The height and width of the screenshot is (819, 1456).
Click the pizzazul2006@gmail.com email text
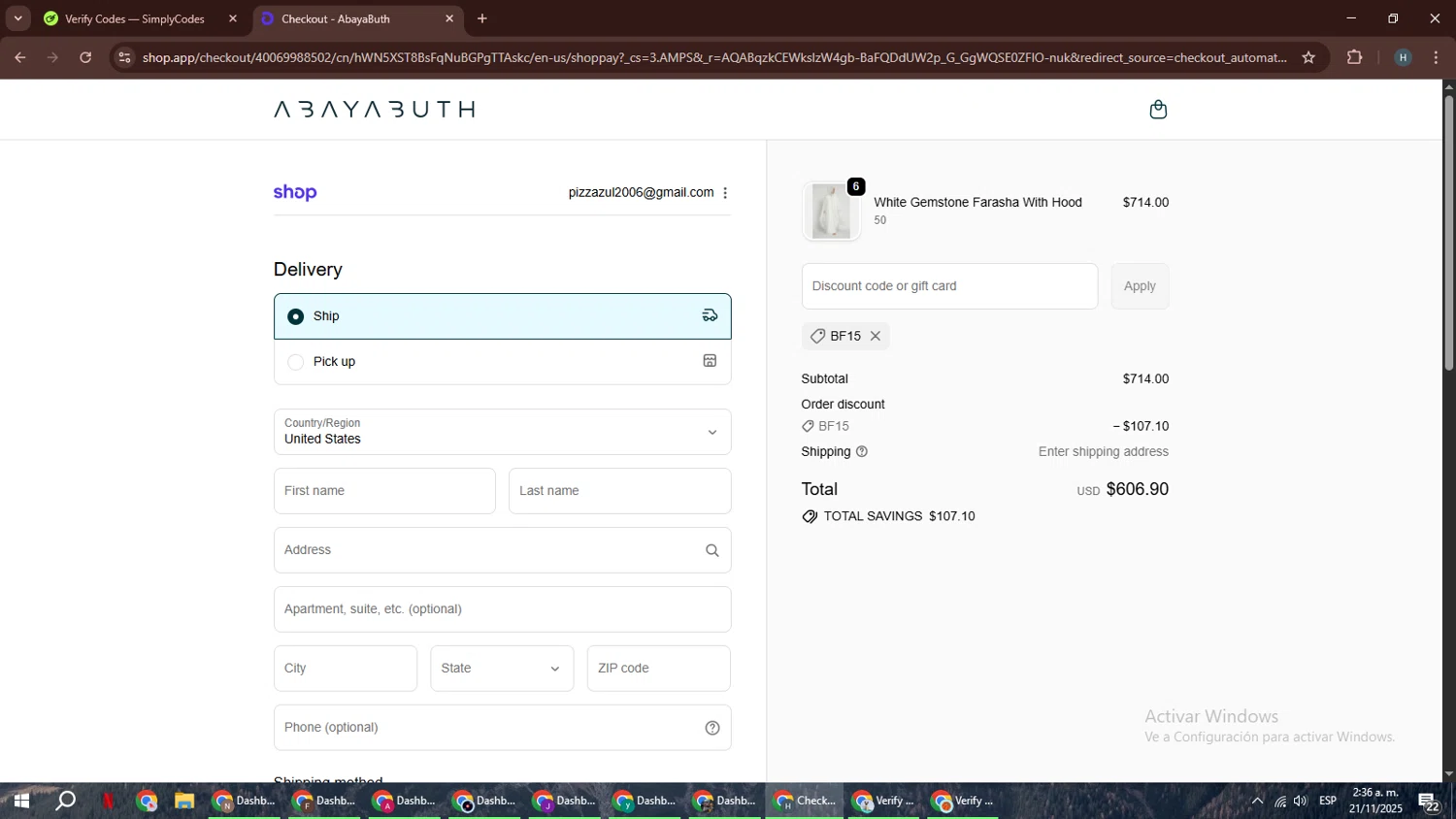(x=641, y=192)
